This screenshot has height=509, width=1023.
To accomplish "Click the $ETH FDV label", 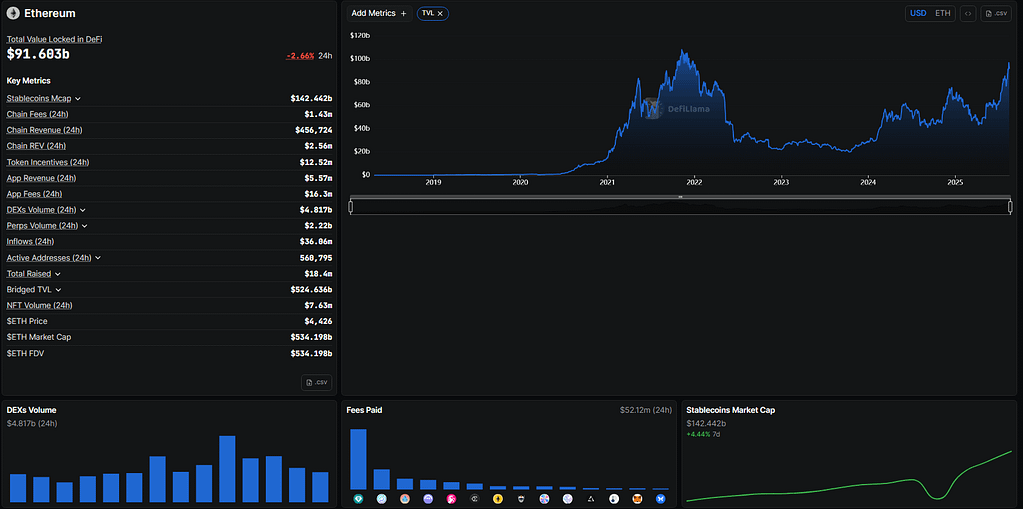I will click(25, 353).
